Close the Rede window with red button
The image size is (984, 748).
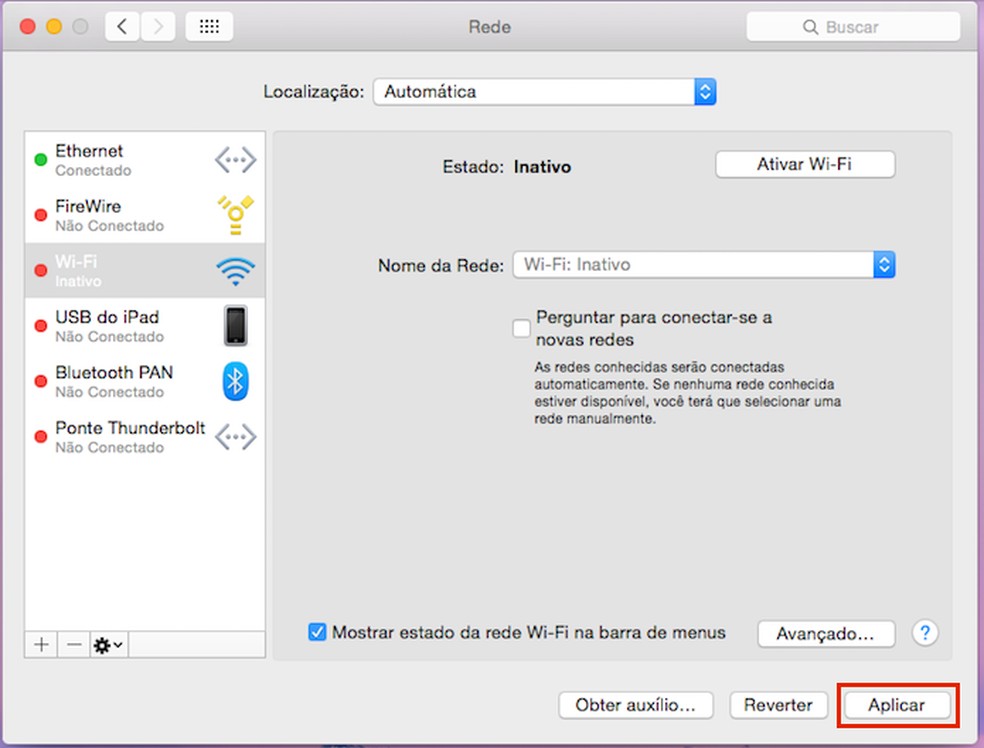click(27, 26)
